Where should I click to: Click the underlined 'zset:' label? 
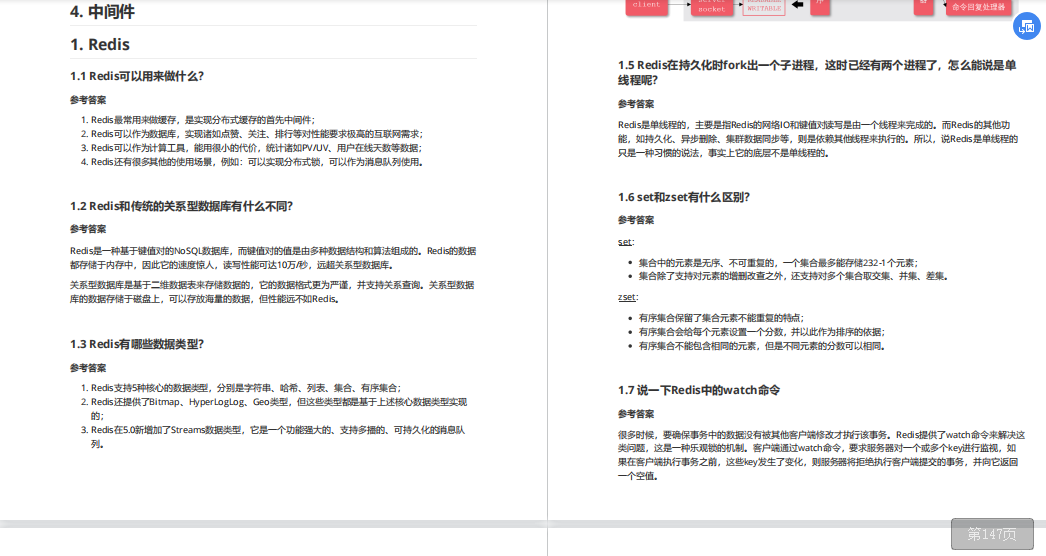pos(628,298)
